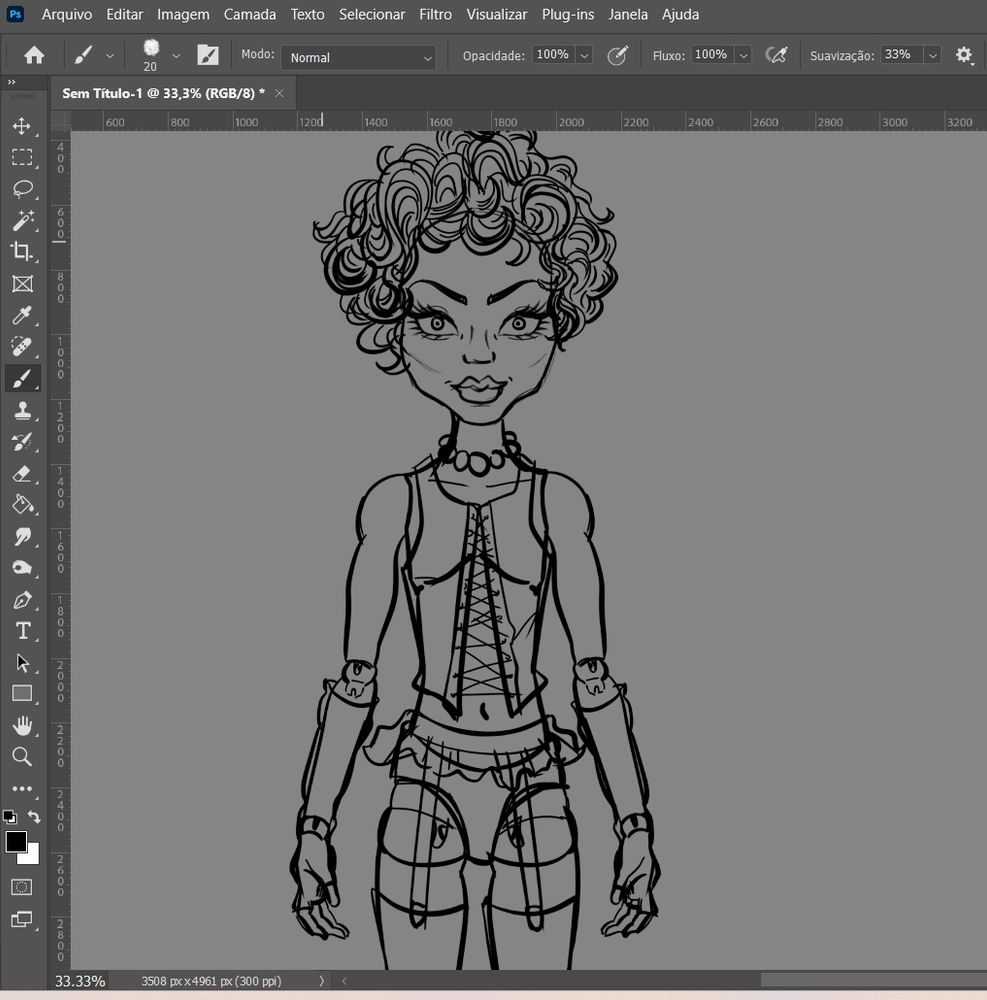Click the Photoshop Ps logo
The height and width of the screenshot is (1000, 987).
click(15, 13)
